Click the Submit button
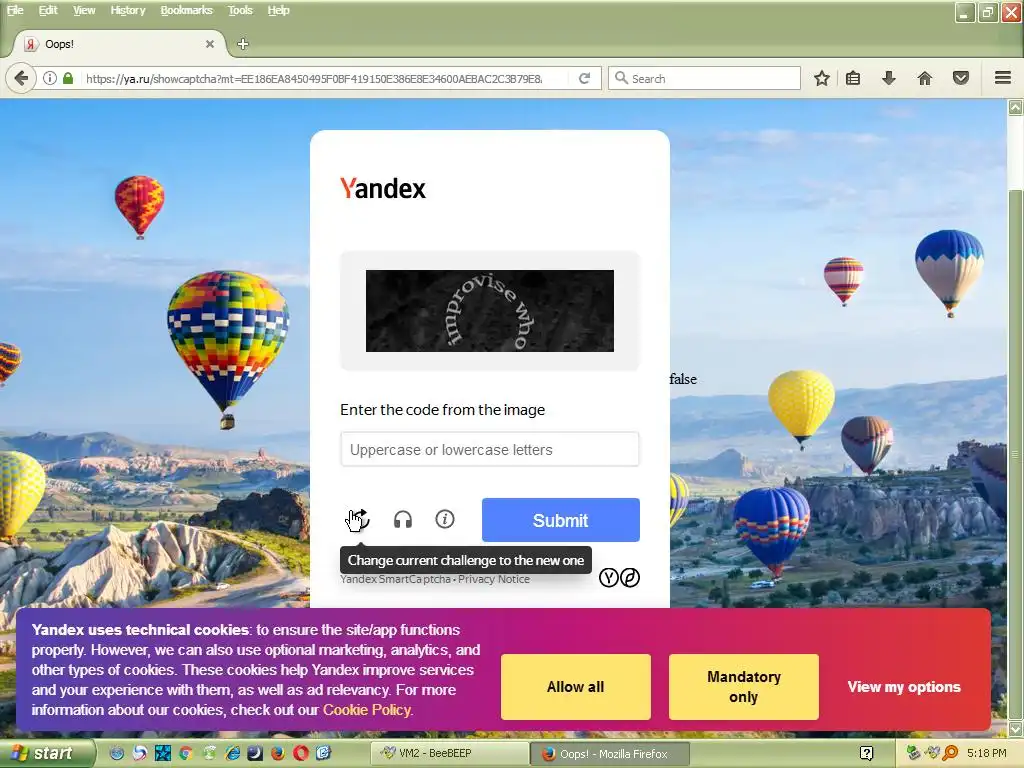This screenshot has width=1024, height=768. click(560, 520)
